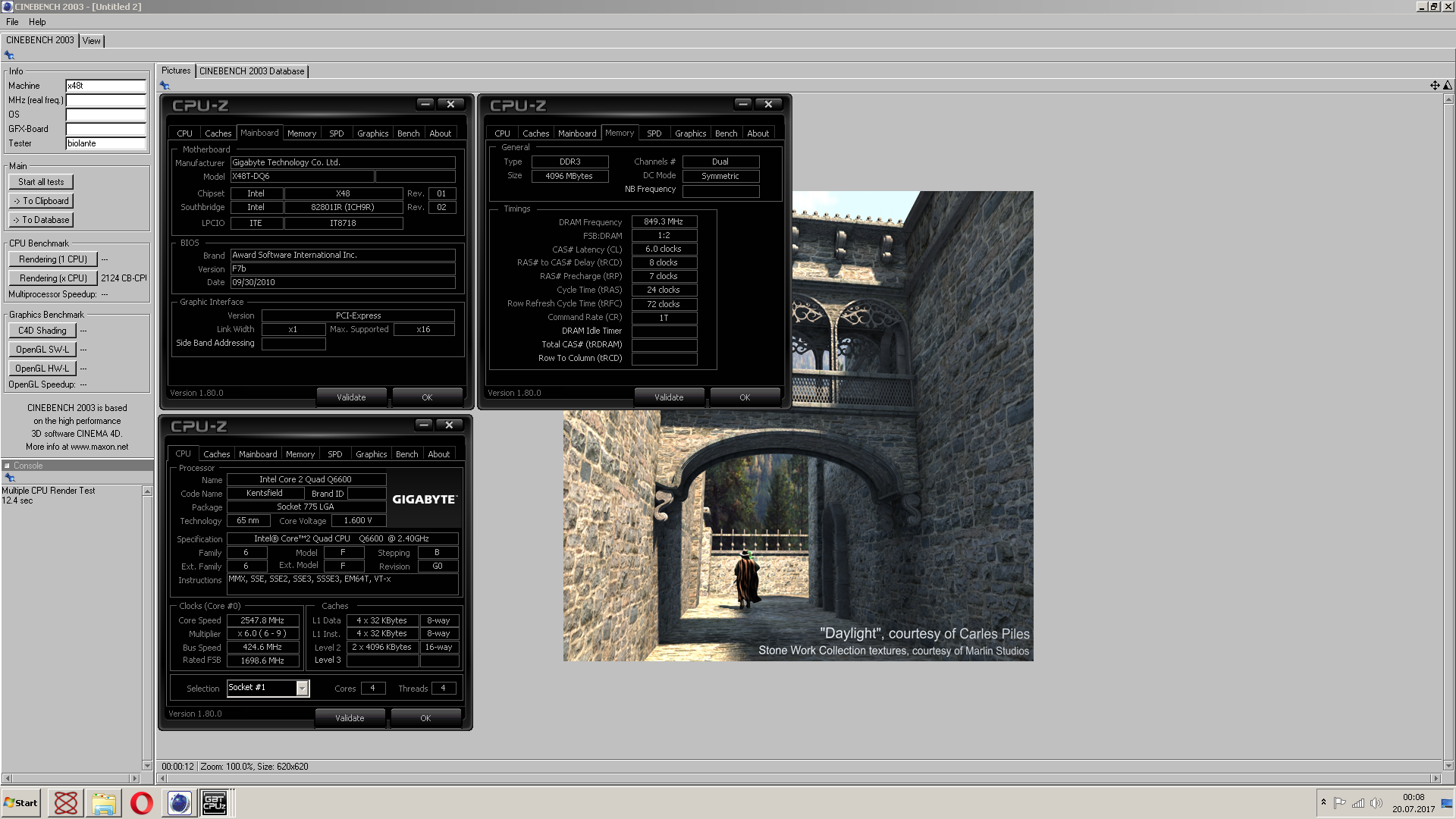The image size is (1456, 819).
Task: Open SPD tab in Memory CPU-Z window
Action: (x=654, y=133)
